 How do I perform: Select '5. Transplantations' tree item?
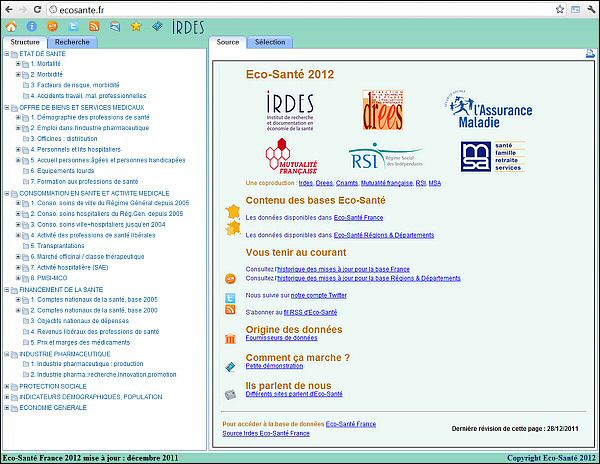coord(57,246)
